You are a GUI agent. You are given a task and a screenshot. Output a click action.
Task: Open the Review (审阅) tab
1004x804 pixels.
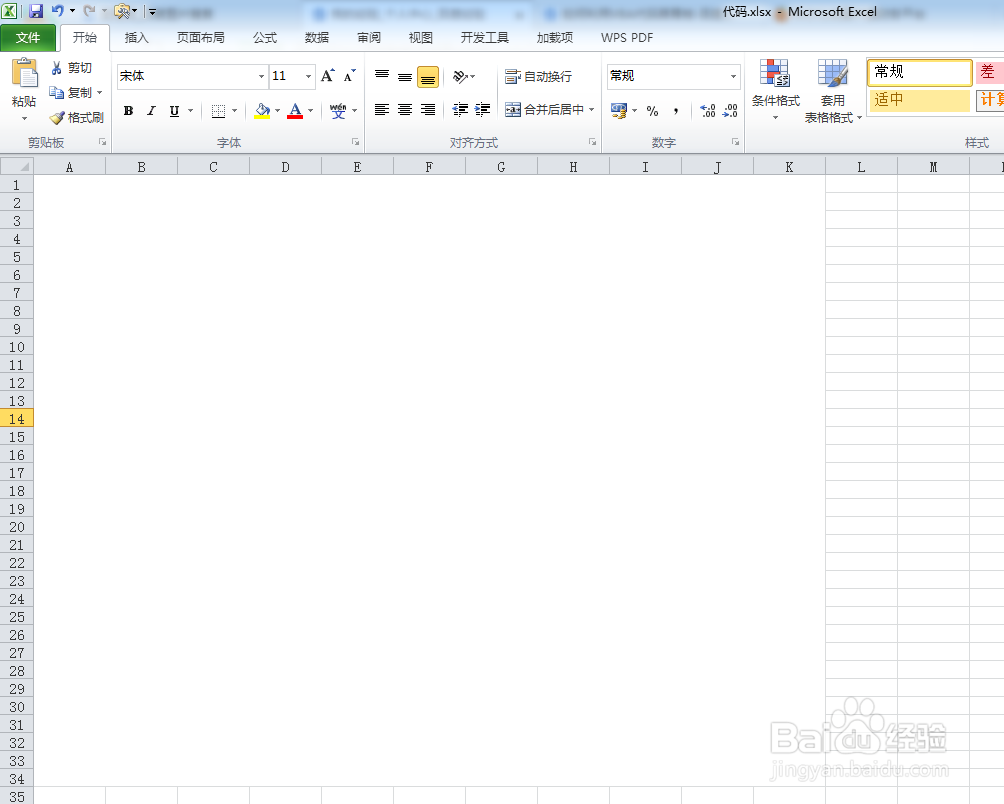[x=369, y=38]
